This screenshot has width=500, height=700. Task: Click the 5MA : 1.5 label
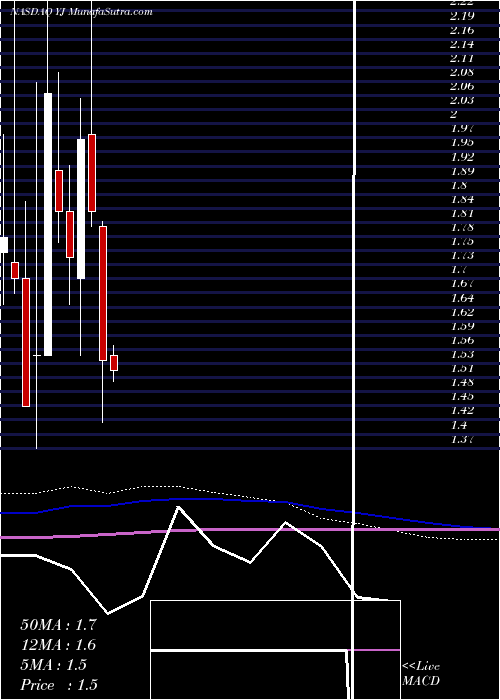pos(54,665)
